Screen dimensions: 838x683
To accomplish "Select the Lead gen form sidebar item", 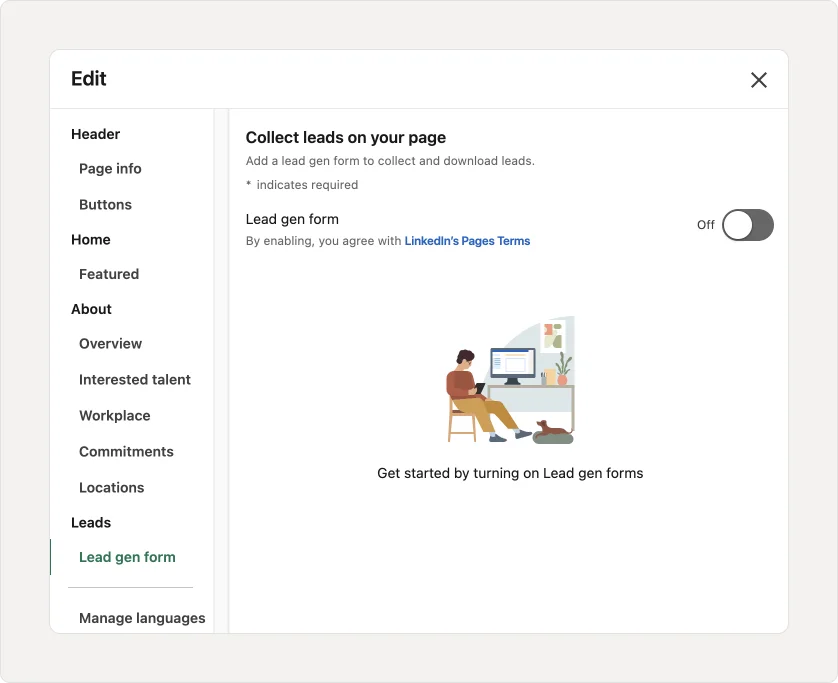I will click(127, 557).
